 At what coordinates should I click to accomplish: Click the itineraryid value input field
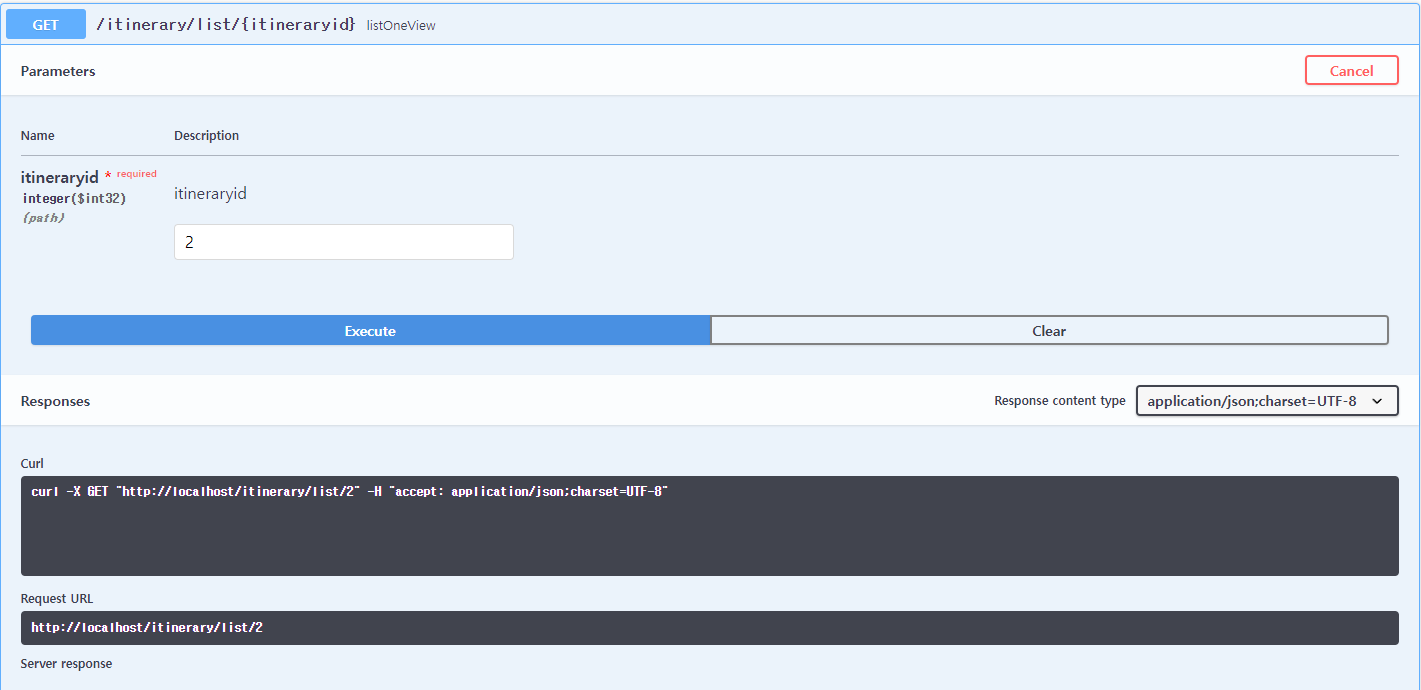coord(343,241)
